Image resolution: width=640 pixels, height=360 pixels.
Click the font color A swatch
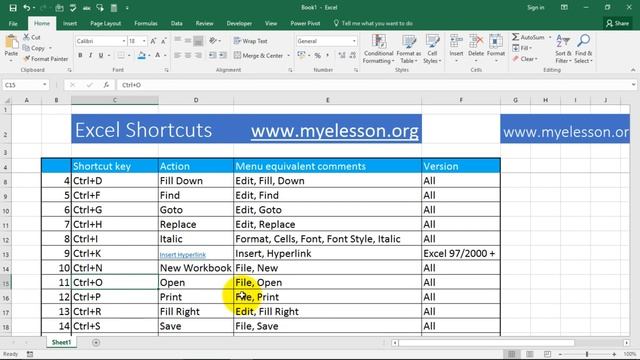point(158,56)
